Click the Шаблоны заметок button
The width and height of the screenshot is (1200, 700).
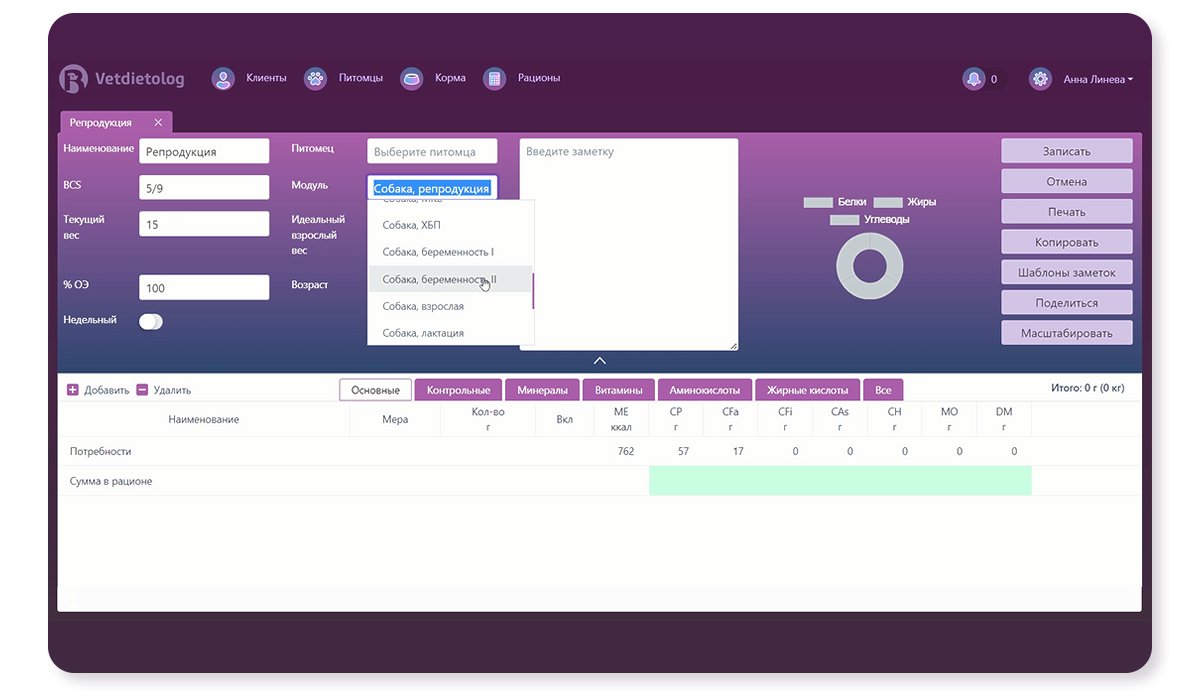click(x=1066, y=272)
